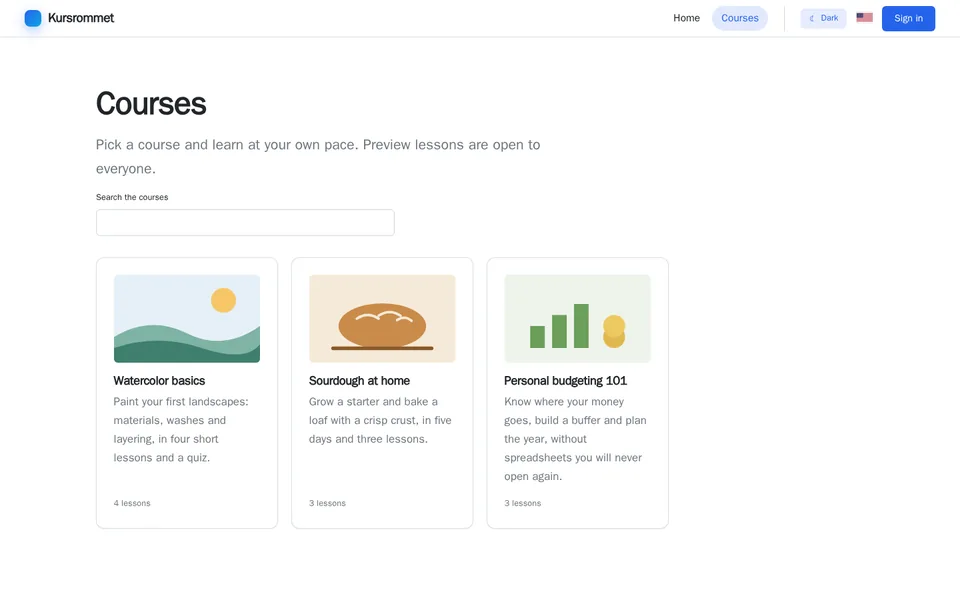The height and width of the screenshot is (600, 960).
Task: Open the Sourdough at home bread thumbnail
Action: coord(382,318)
